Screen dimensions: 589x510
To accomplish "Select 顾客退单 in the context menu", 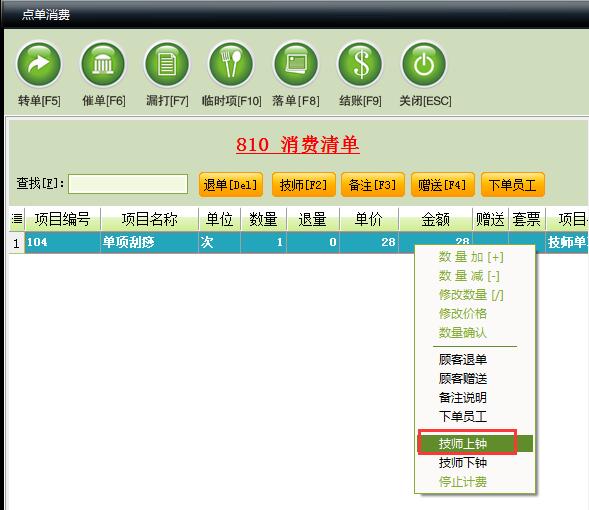I will [463, 359].
